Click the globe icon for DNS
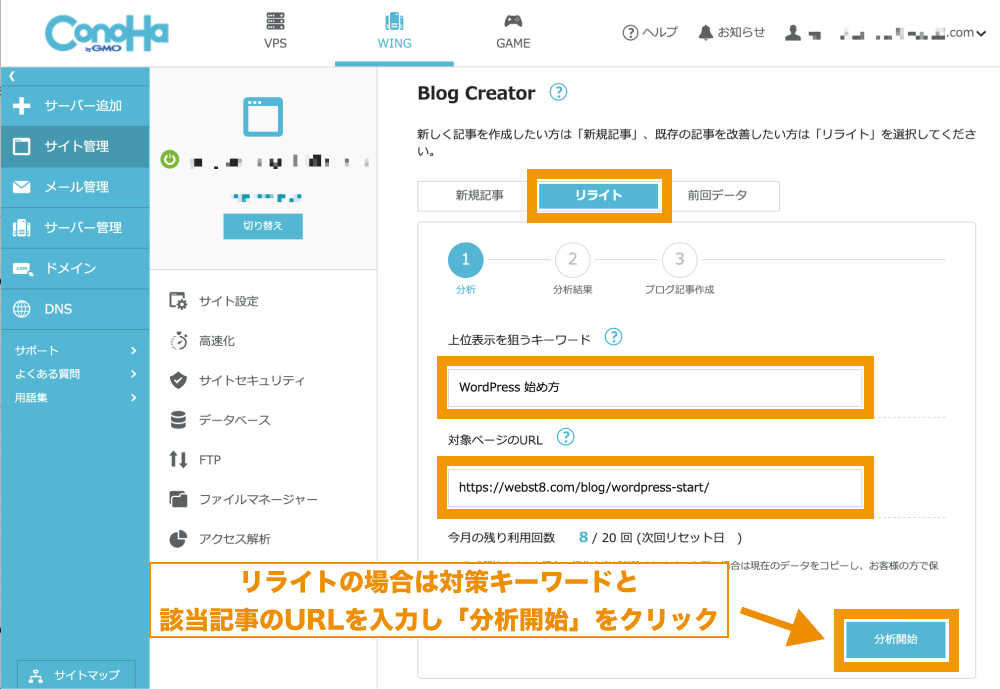 [22, 309]
